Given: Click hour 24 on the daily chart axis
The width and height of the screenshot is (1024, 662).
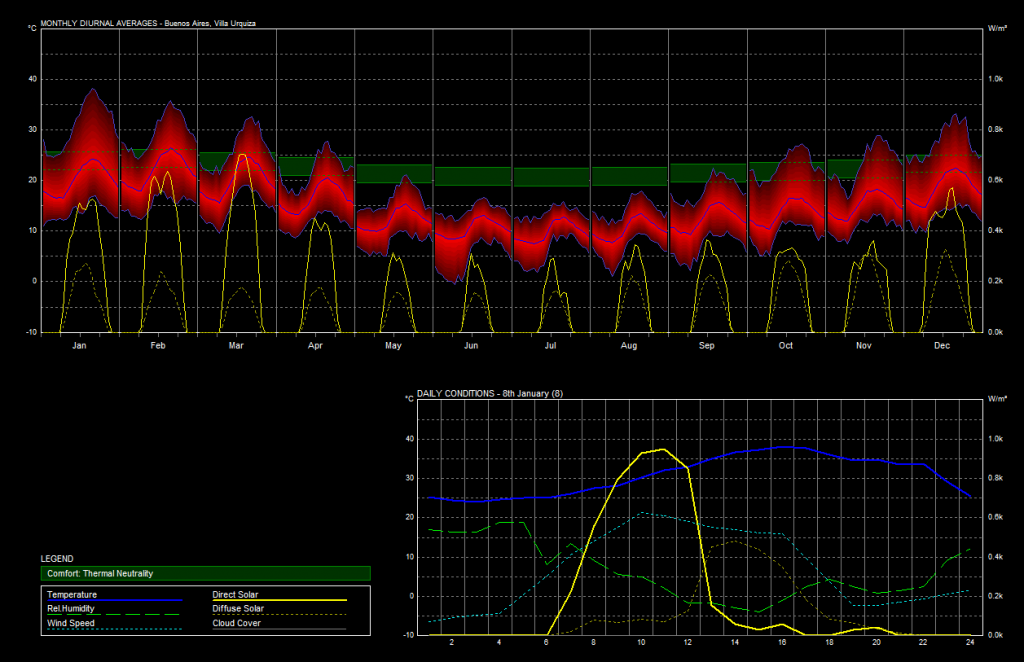Looking at the screenshot, I should click(971, 642).
